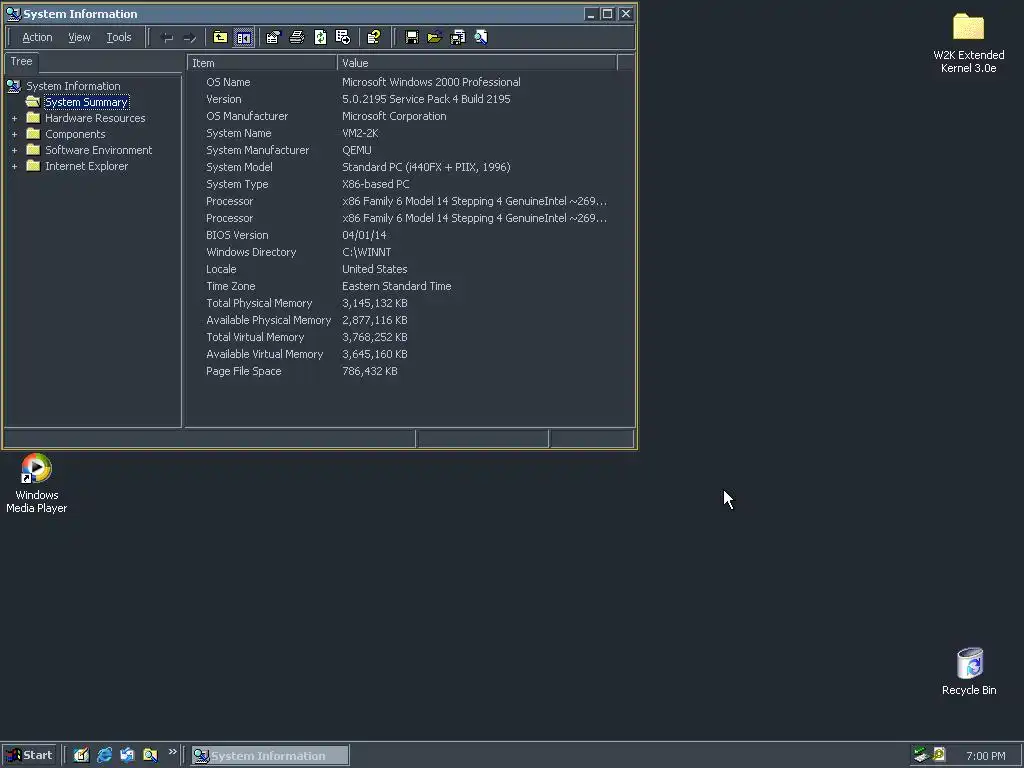The image size is (1024, 768).
Task: Click the Item column header
Action: pos(262,63)
